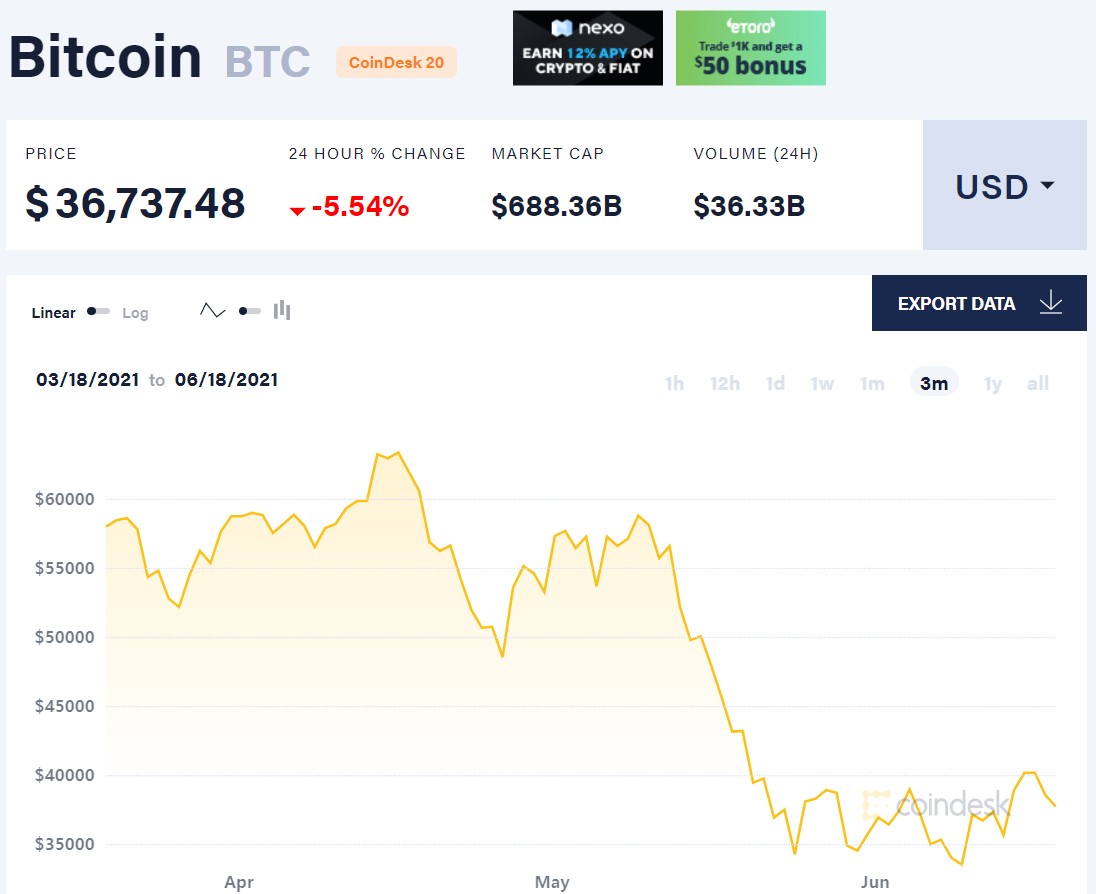Open the USD currency dropdown
The height and width of the screenshot is (894, 1096).
[x=1004, y=186]
